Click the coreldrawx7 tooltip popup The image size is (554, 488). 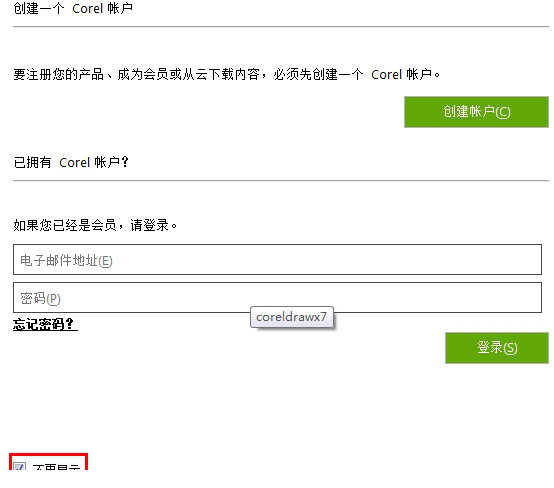pyautogui.click(x=291, y=317)
